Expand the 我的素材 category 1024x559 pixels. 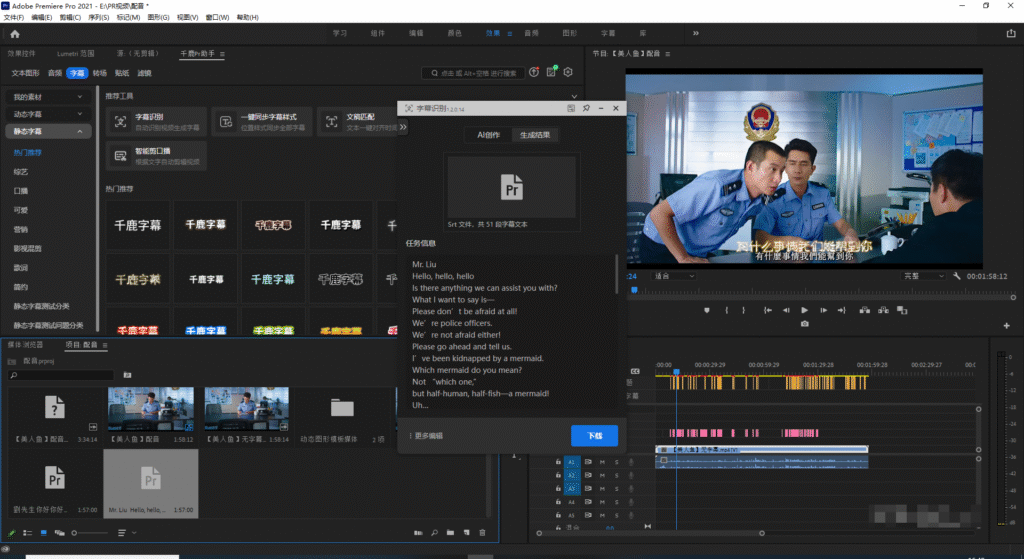47,97
